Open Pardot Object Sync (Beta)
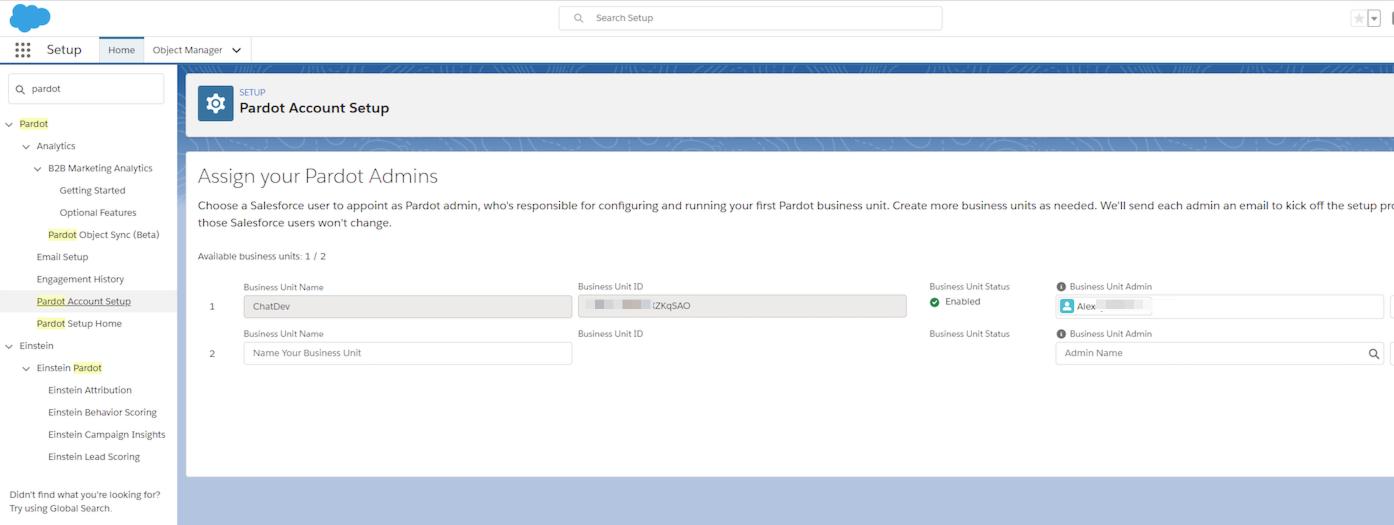The height and width of the screenshot is (525, 1394). coord(104,235)
